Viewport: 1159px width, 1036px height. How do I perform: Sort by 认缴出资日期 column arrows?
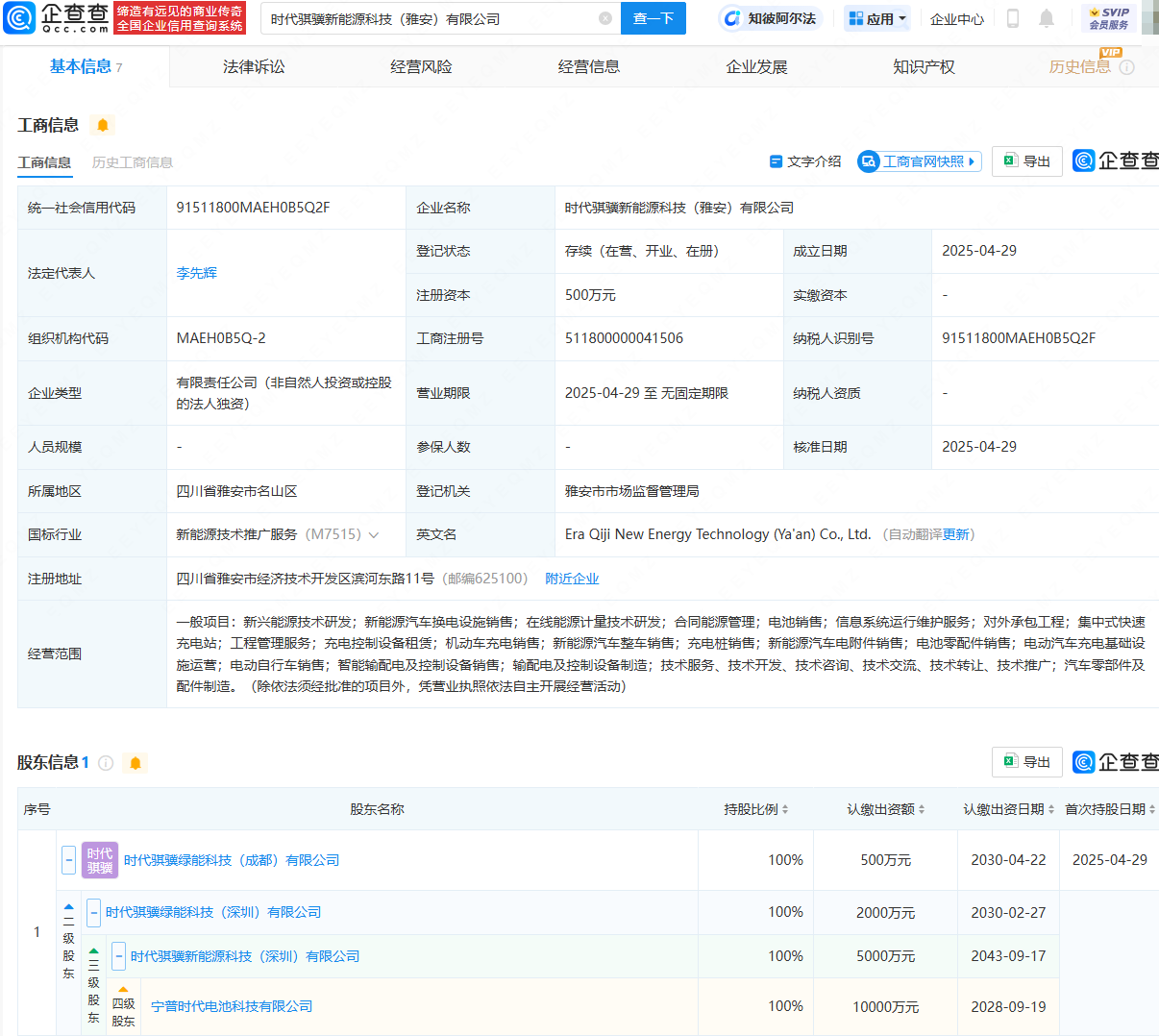(x=1051, y=810)
